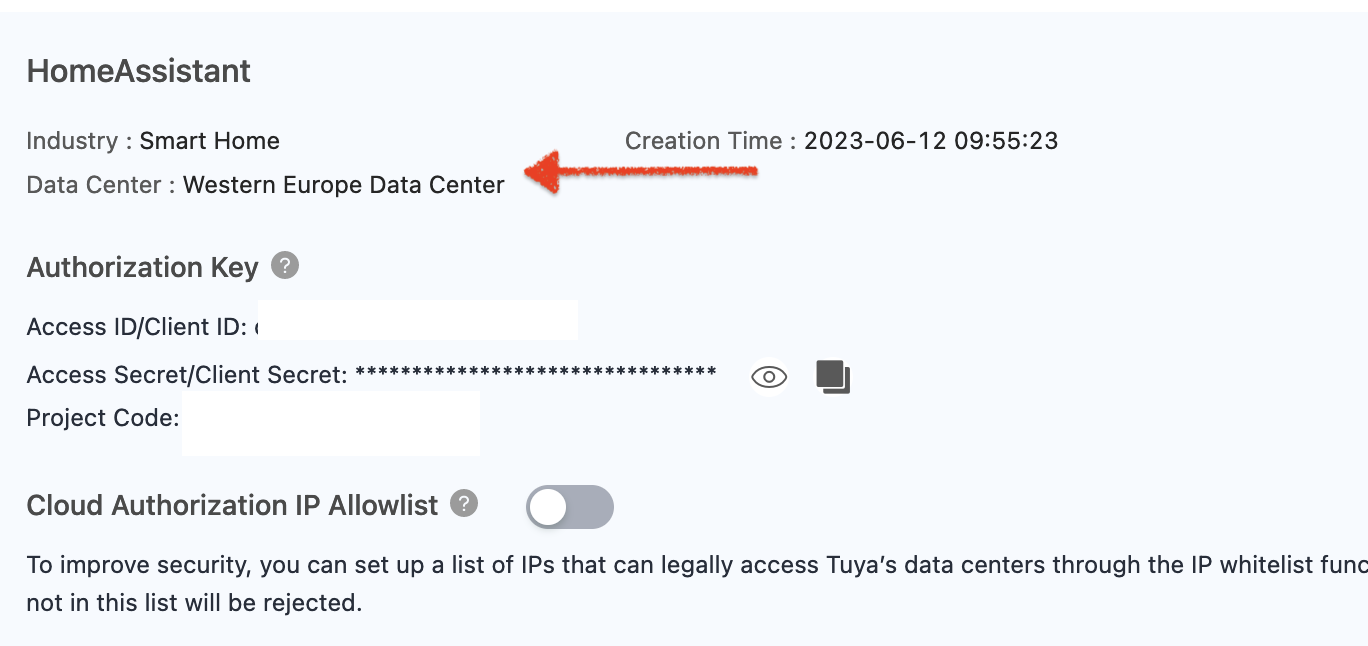Enable the Cloud Authorization IP Allowlist switch
Image resolution: width=1368 pixels, height=646 pixels.
[x=570, y=507]
